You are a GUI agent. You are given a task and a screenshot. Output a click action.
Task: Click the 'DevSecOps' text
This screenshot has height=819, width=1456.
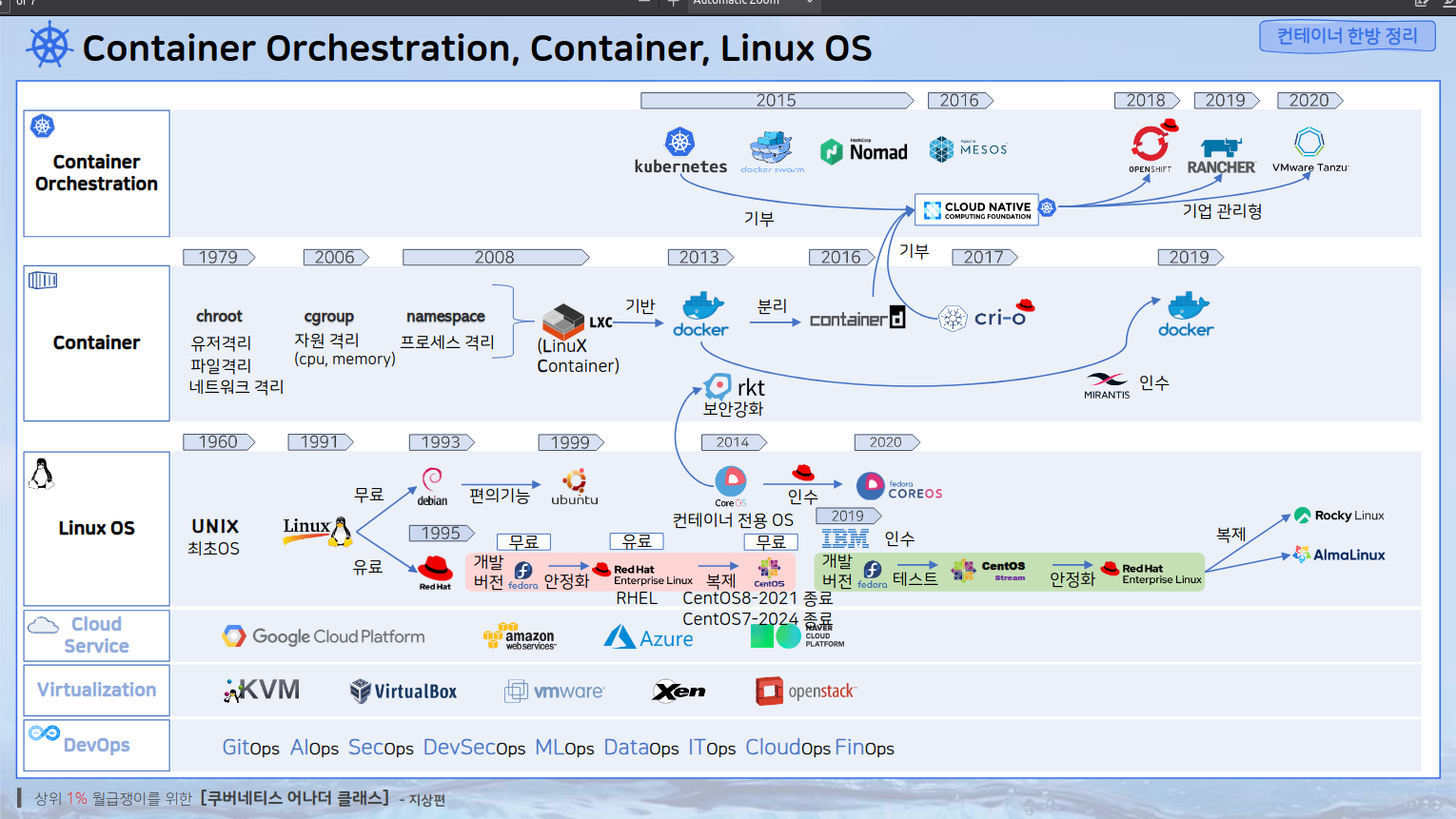pyautogui.click(x=474, y=748)
